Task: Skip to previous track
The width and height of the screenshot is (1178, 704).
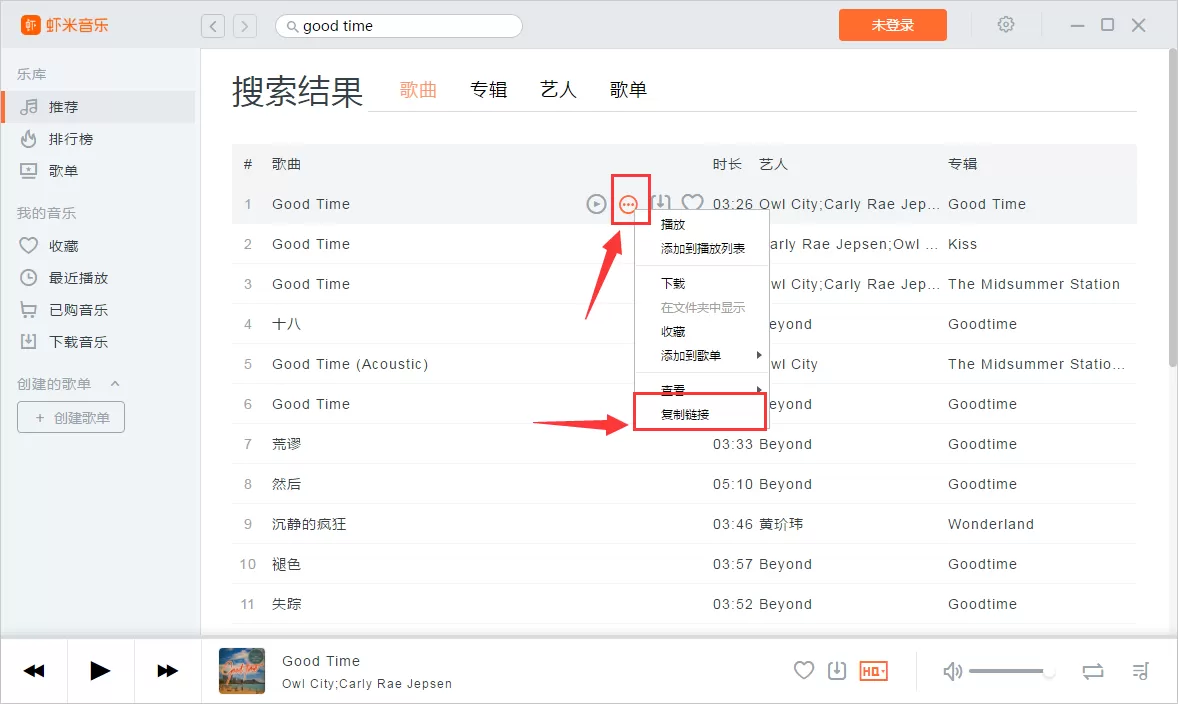Action: coord(34,671)
